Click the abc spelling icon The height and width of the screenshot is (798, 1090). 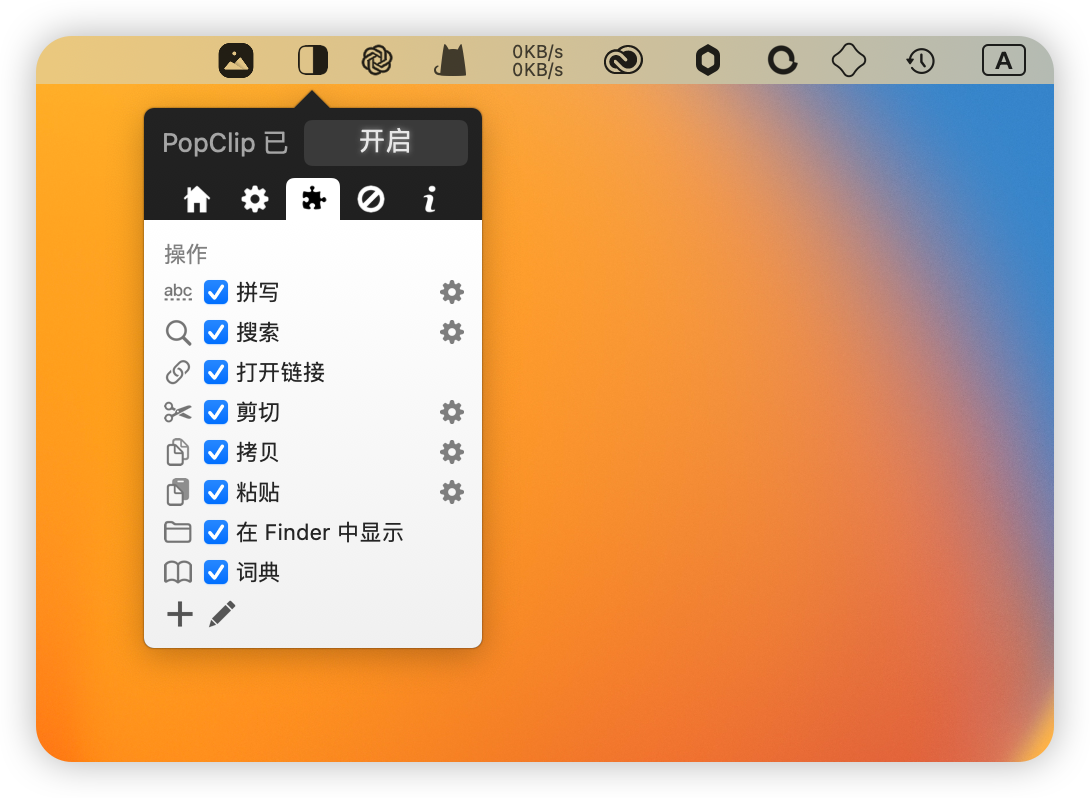pos(178,292)
